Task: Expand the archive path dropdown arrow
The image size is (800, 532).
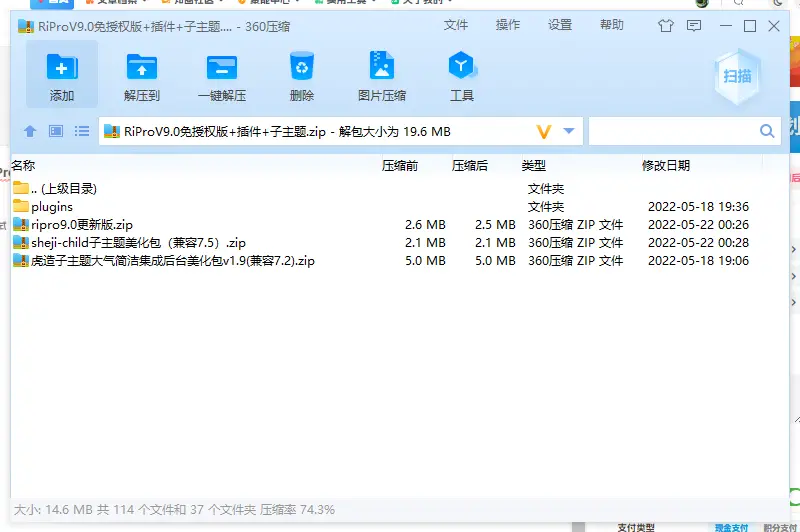Action: pos(569,131)
